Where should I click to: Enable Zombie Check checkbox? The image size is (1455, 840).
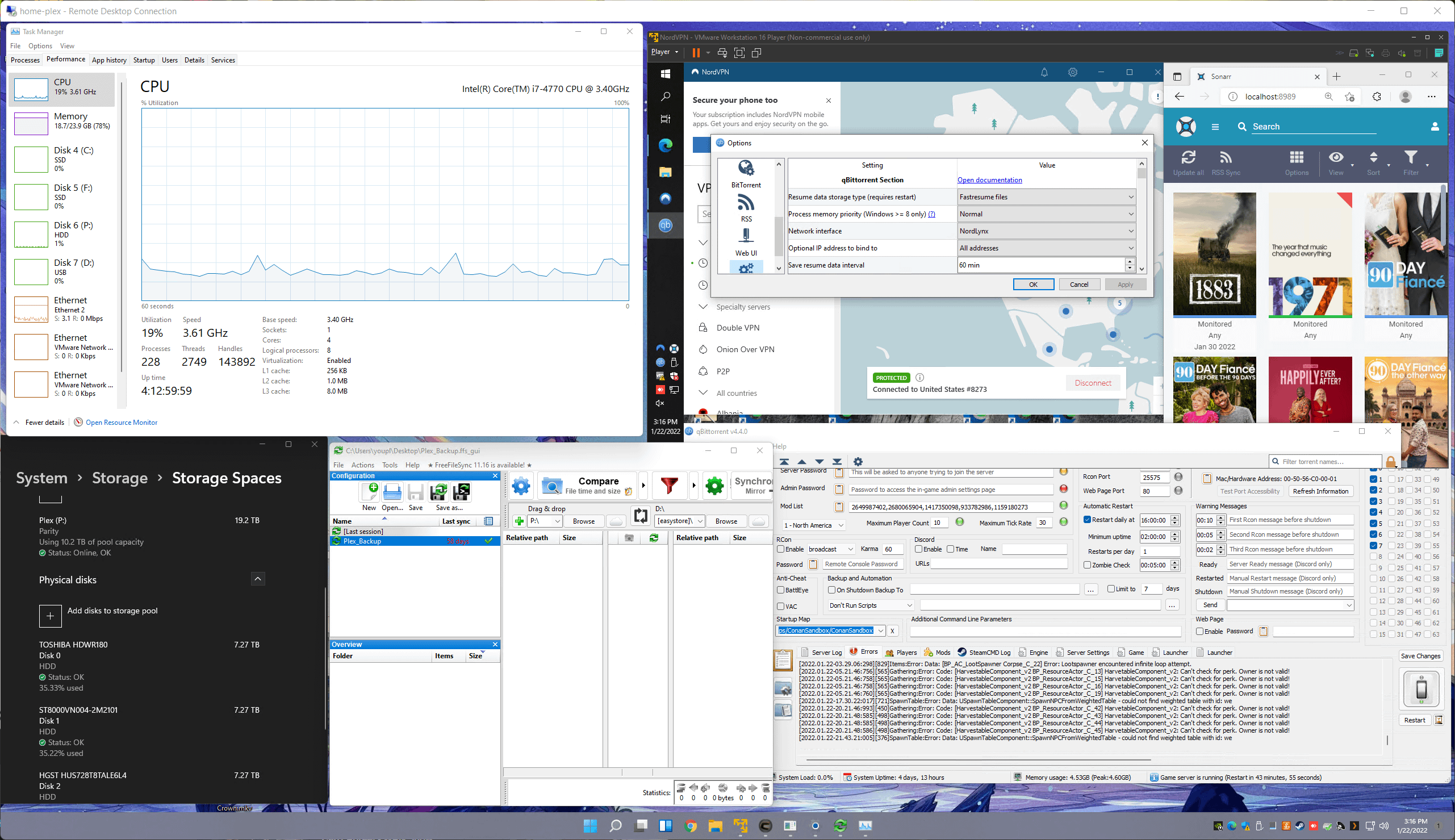(1087, 565)
